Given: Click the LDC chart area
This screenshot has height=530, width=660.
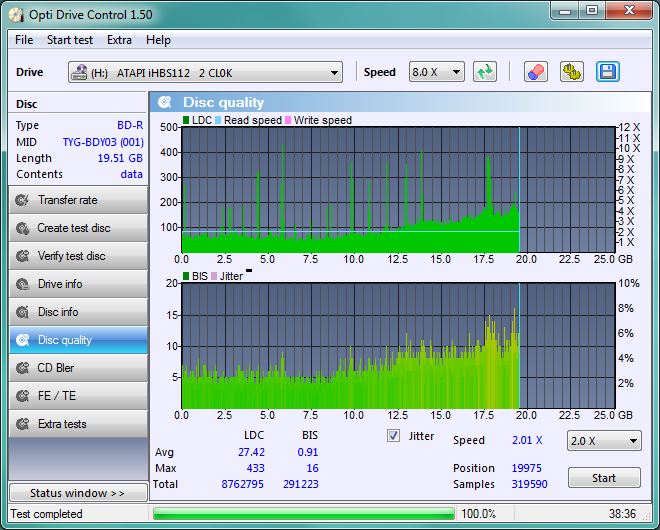Looking at the screenshot, I should (x=398, y=189).
